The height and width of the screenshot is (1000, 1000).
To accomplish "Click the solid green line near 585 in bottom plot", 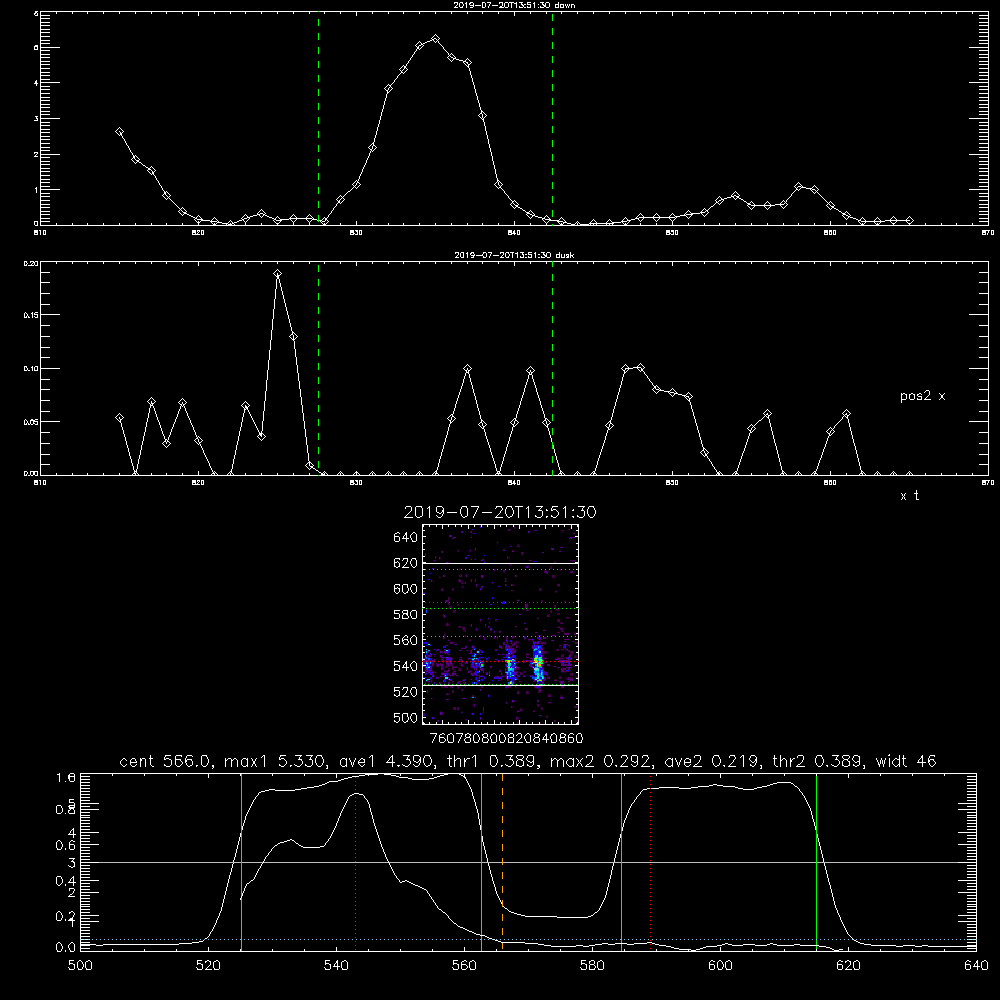I will pyautogui.click(x=621, y=861).
